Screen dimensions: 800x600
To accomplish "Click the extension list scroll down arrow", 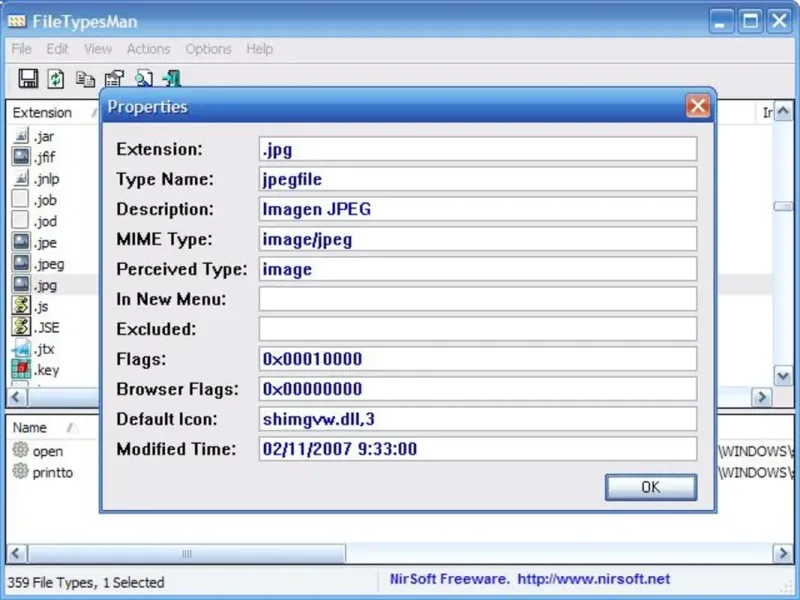I will coord(783,377).
